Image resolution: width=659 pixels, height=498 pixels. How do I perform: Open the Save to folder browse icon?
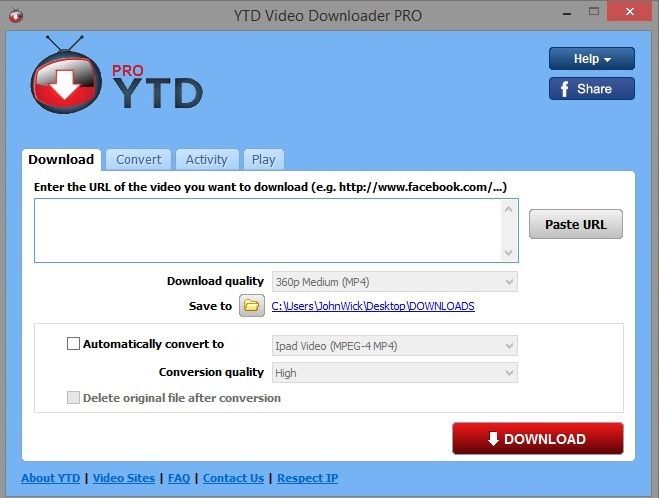point(252,306)
